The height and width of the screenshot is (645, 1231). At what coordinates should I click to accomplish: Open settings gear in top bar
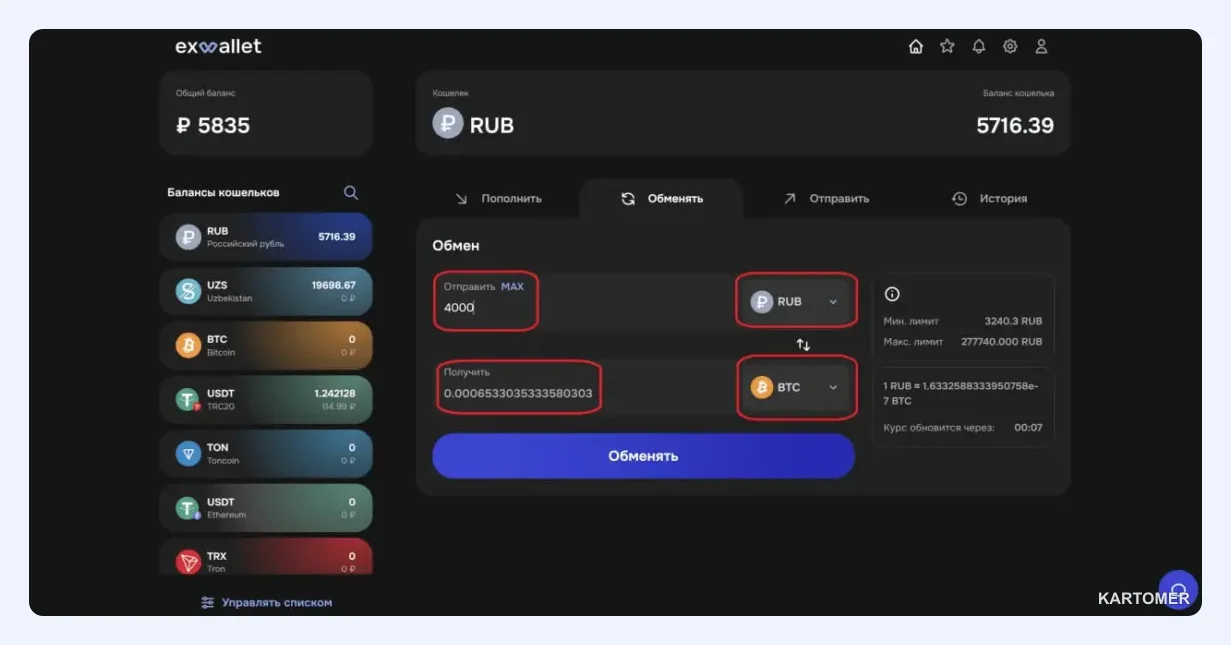tap(1010, 46)
